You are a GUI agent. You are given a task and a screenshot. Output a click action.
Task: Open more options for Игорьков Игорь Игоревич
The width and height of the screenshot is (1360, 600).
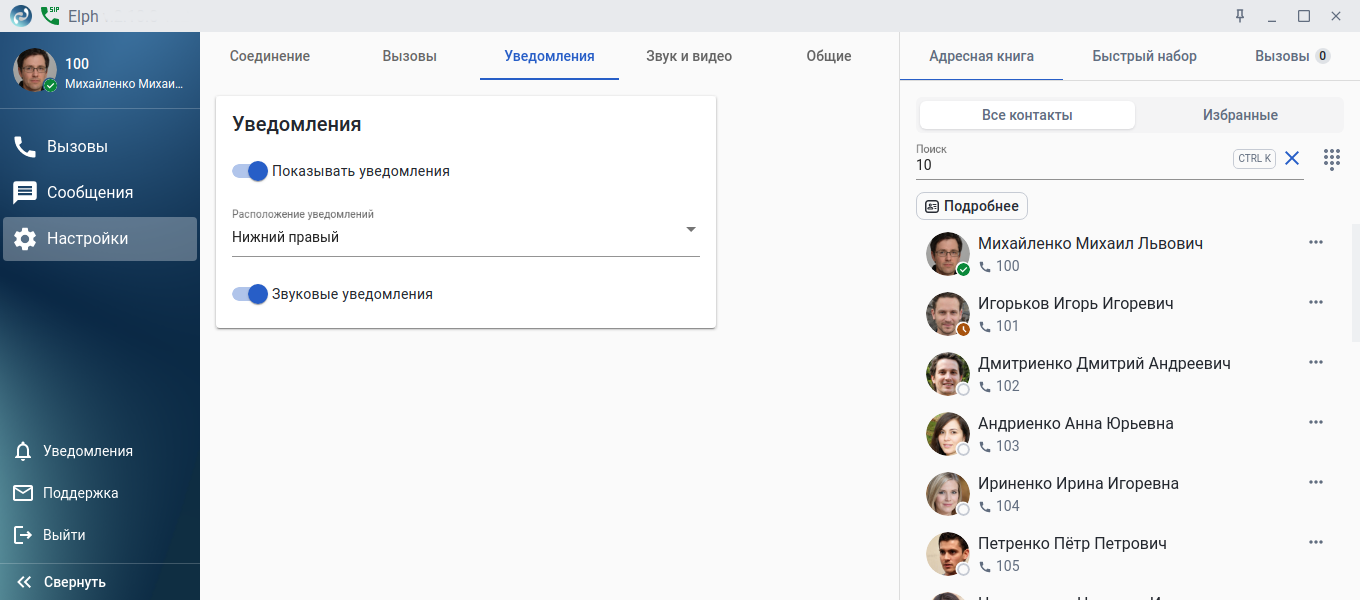tap(1315, 302)
